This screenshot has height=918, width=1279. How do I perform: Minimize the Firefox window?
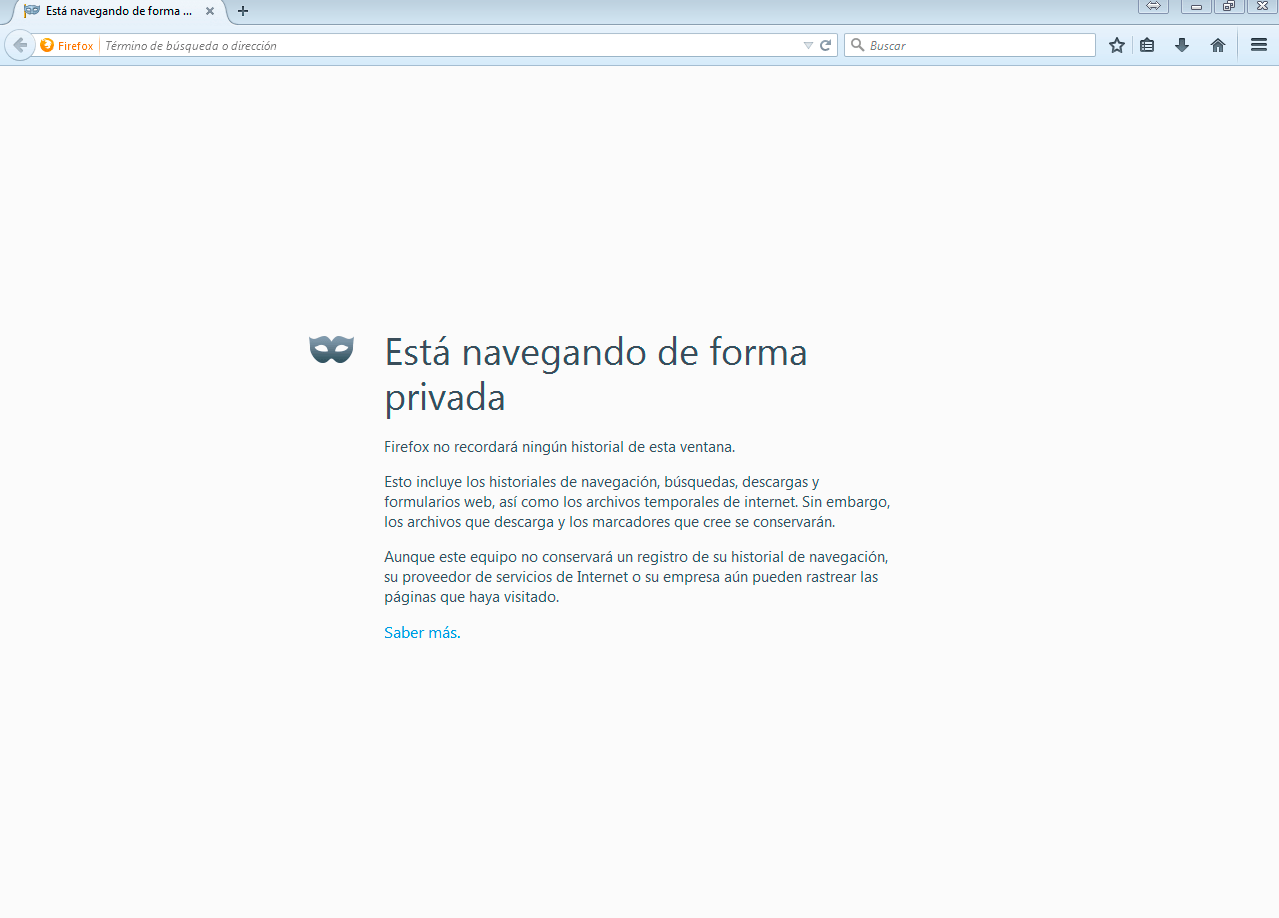click(1196, 6)
